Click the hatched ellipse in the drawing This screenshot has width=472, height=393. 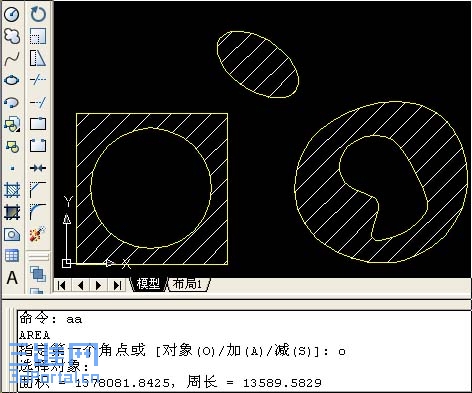(258, 64)
